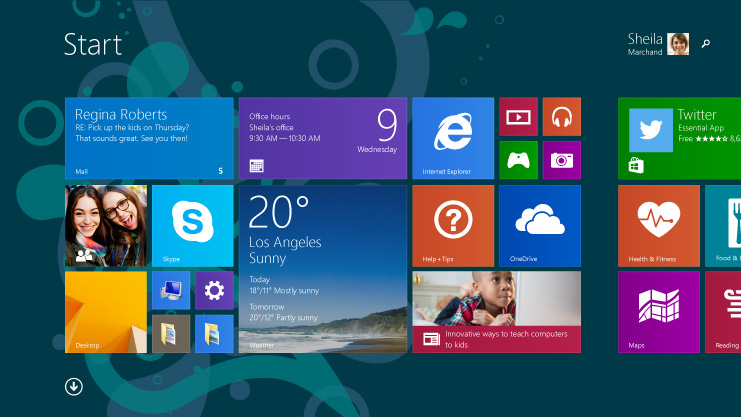Open the Mail tile from Regina Roberts
741x417 pixels.
pyautogui.click(x=149, y=138)
